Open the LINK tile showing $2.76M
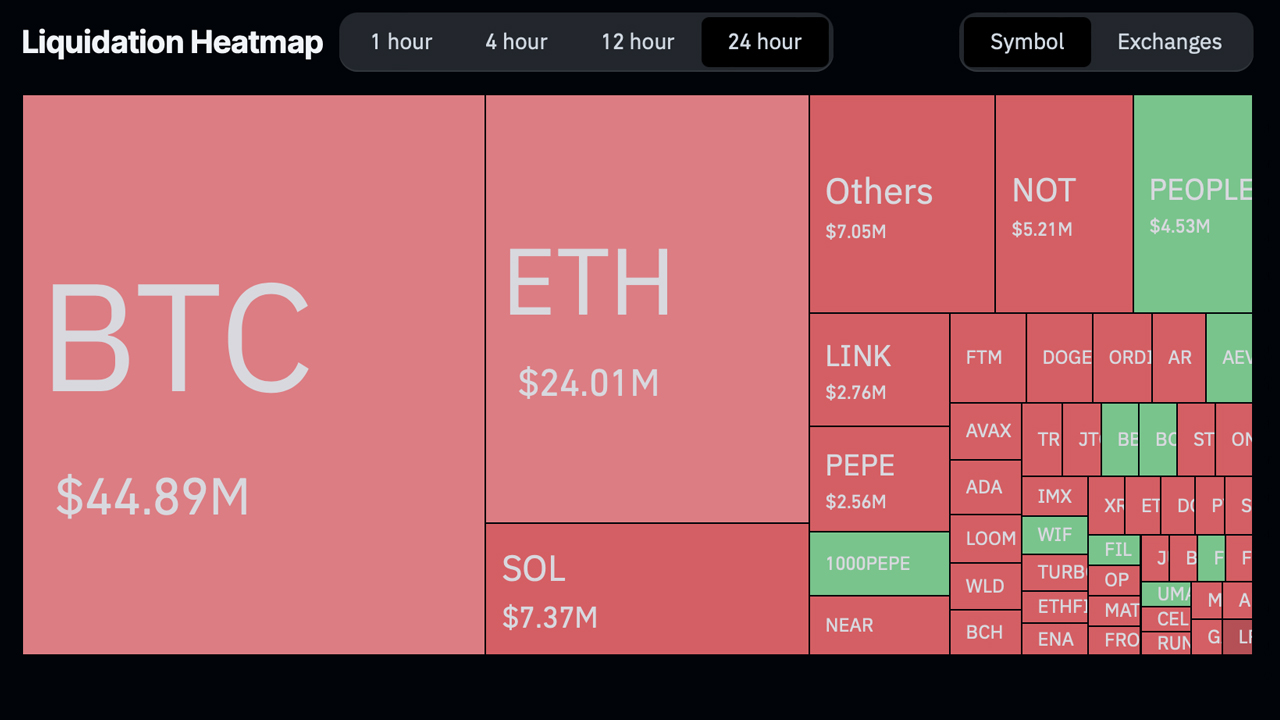 click(x=878, y=370)
